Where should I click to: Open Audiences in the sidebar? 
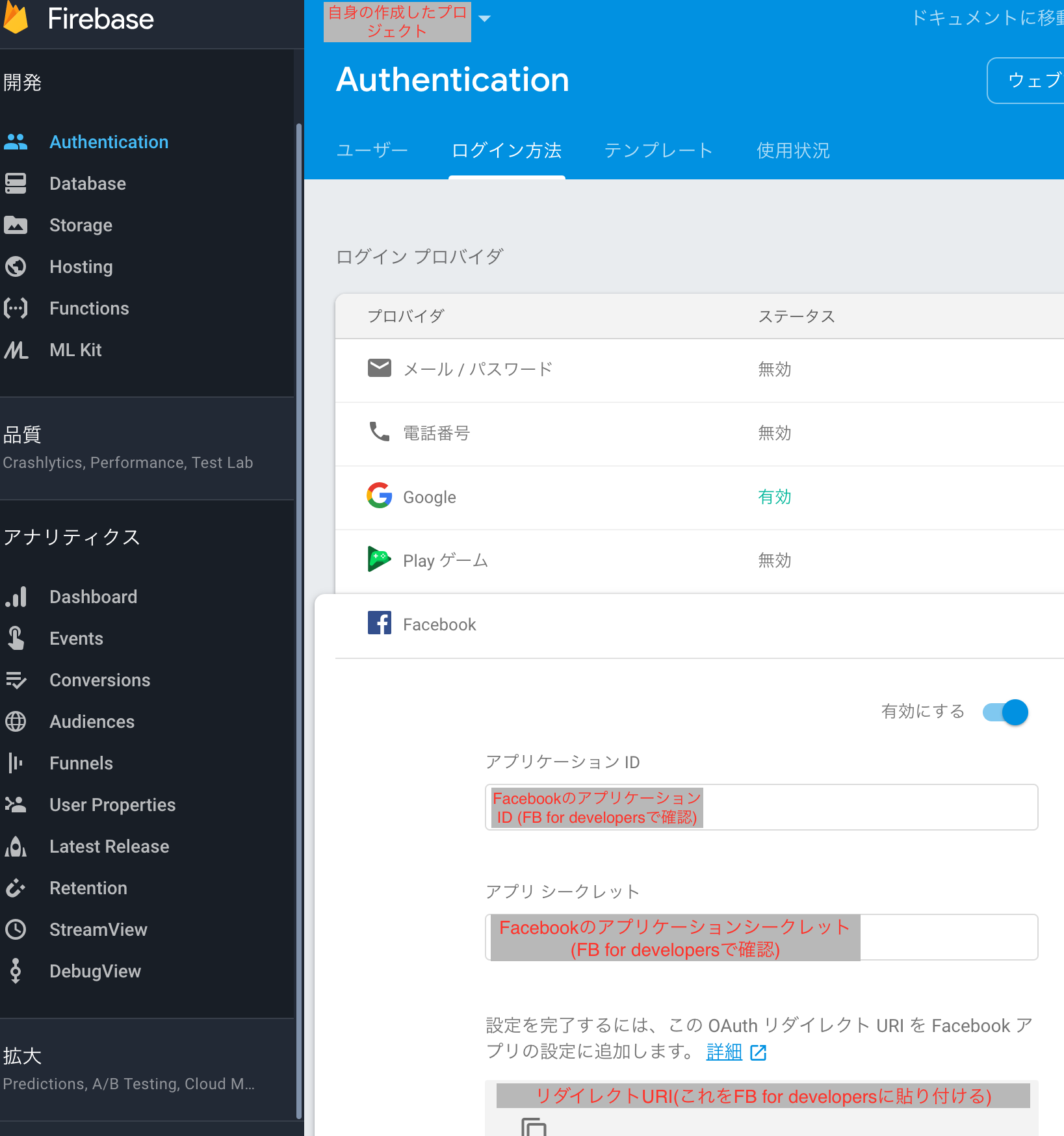92,721
